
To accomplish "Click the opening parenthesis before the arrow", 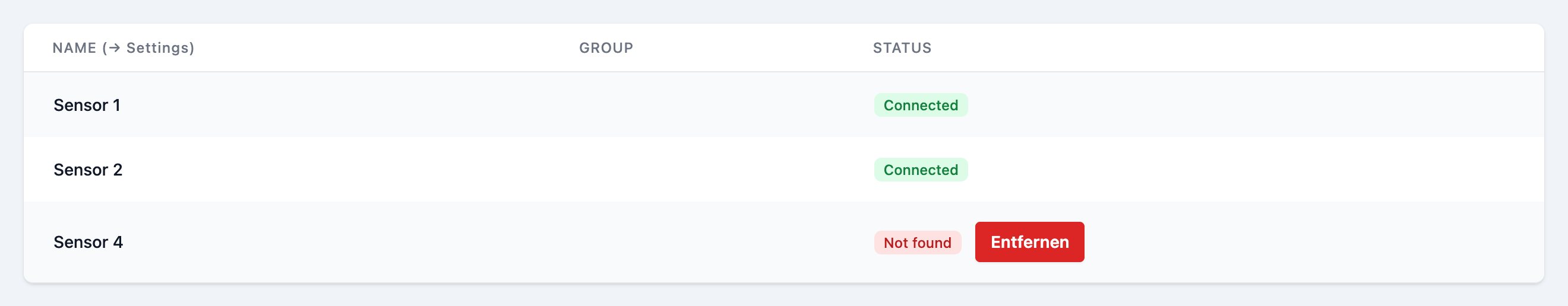I will point(105,48).
